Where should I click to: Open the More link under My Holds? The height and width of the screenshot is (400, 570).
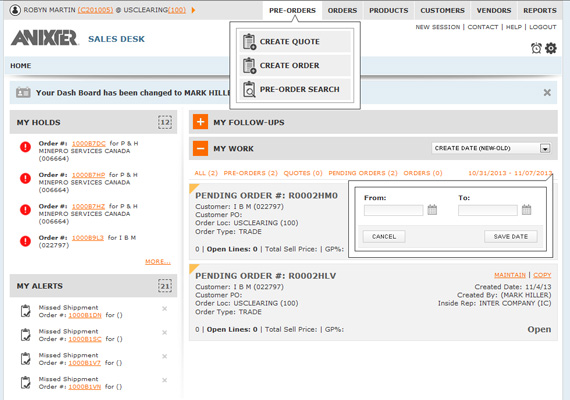pos(158,261)
